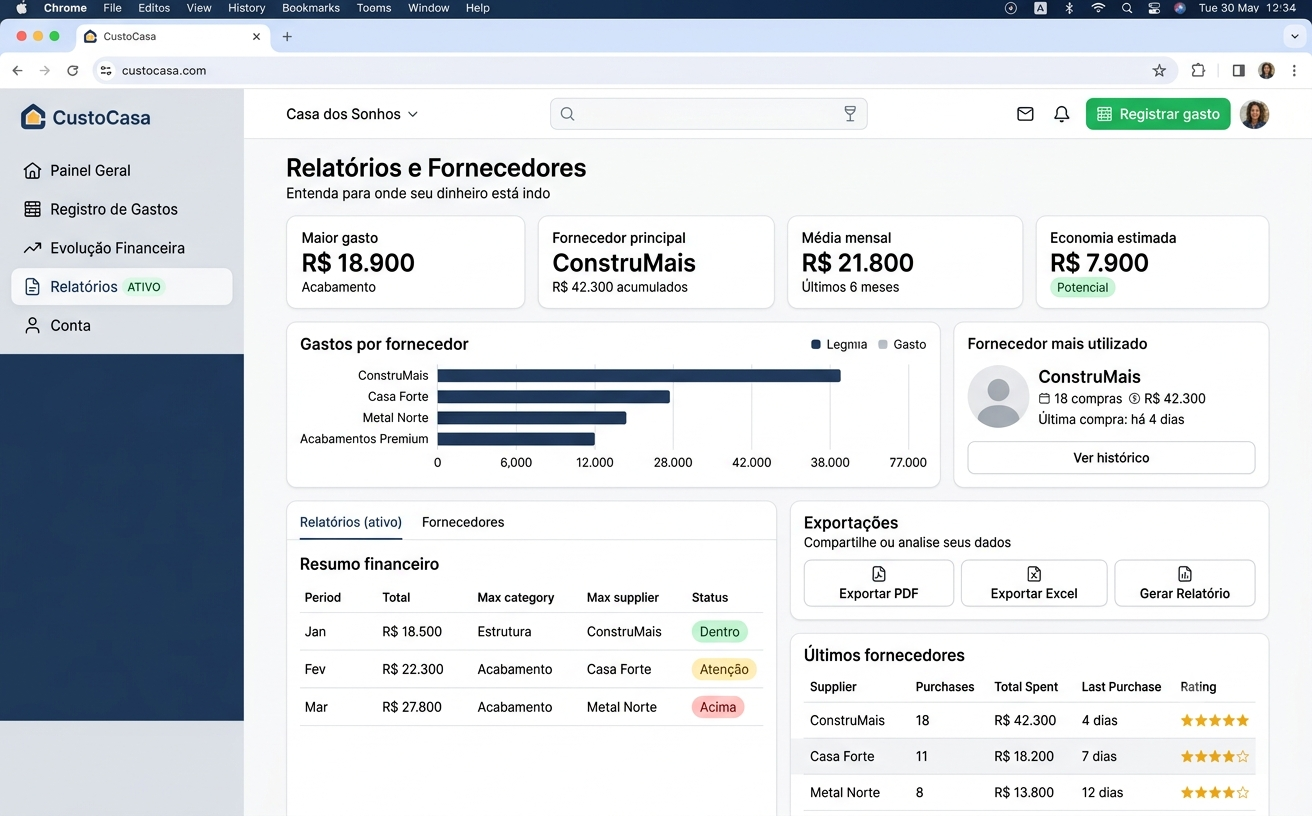Open the History menu

[246, 8]
